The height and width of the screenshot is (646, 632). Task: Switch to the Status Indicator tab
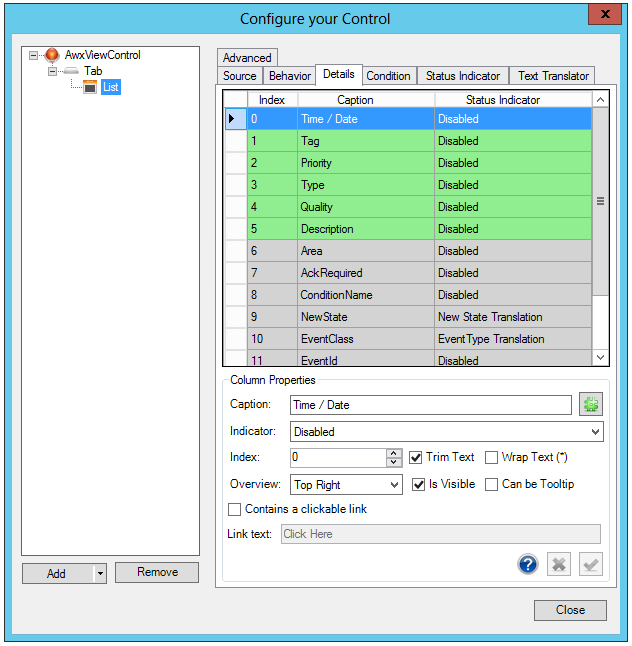pos(463,76)
